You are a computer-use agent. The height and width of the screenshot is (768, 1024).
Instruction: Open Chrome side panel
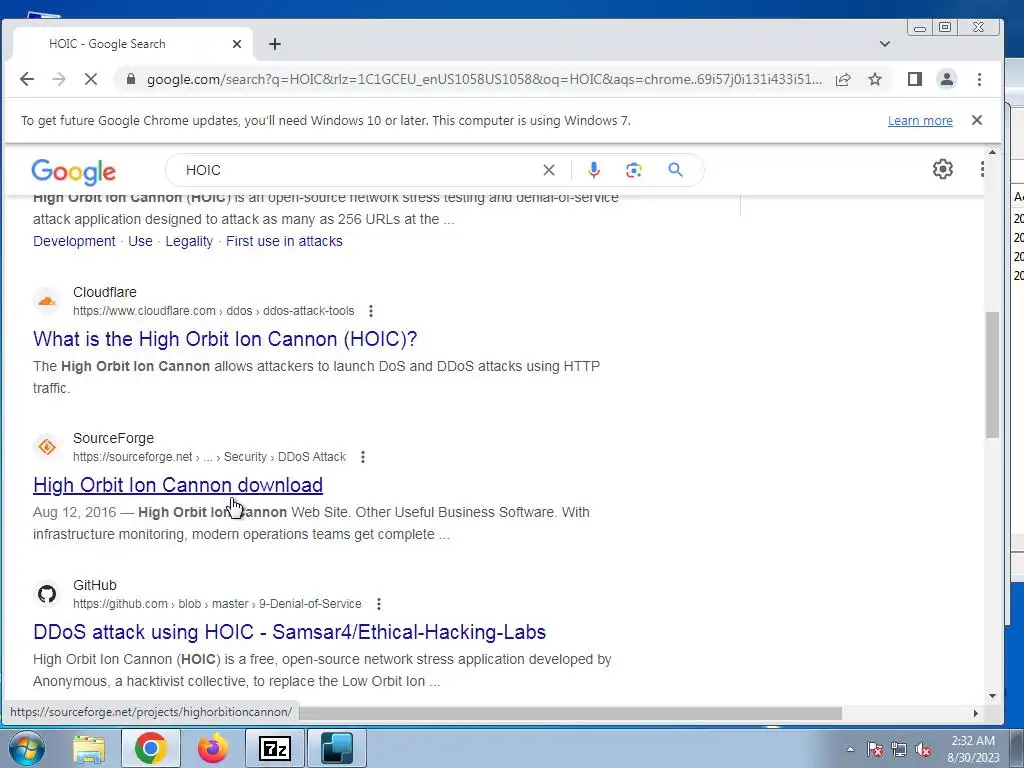(914, 79)
